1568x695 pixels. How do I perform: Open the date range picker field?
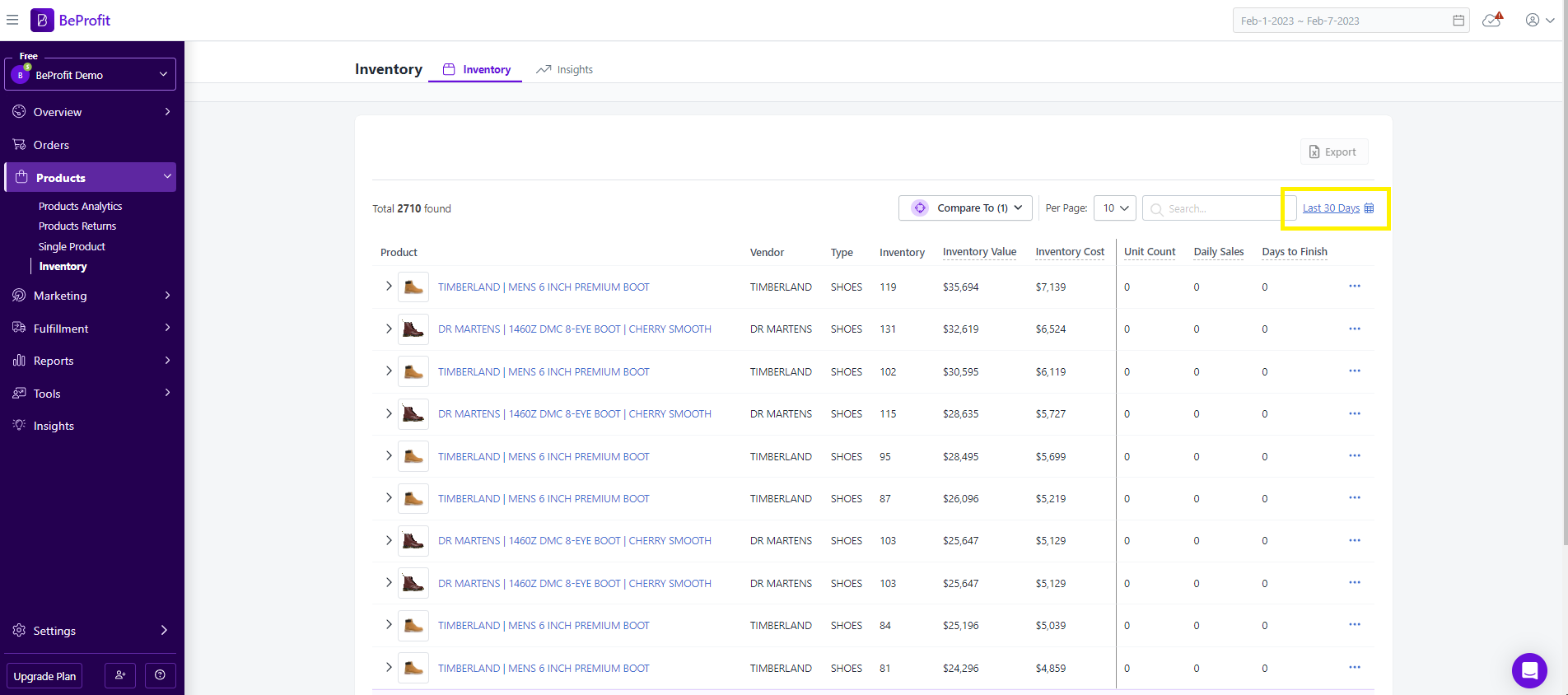point(1351,21)
